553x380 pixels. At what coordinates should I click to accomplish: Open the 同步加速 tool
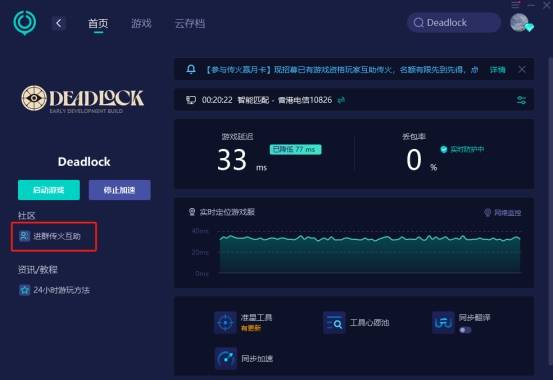244,358
